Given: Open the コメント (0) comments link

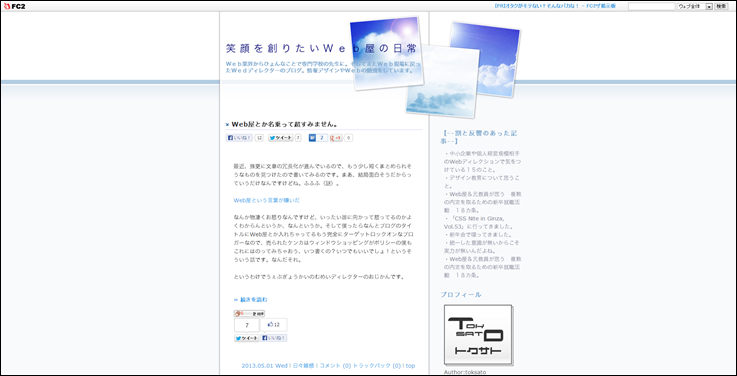Looking at the screenshot, I should click(x=335, y=366).
